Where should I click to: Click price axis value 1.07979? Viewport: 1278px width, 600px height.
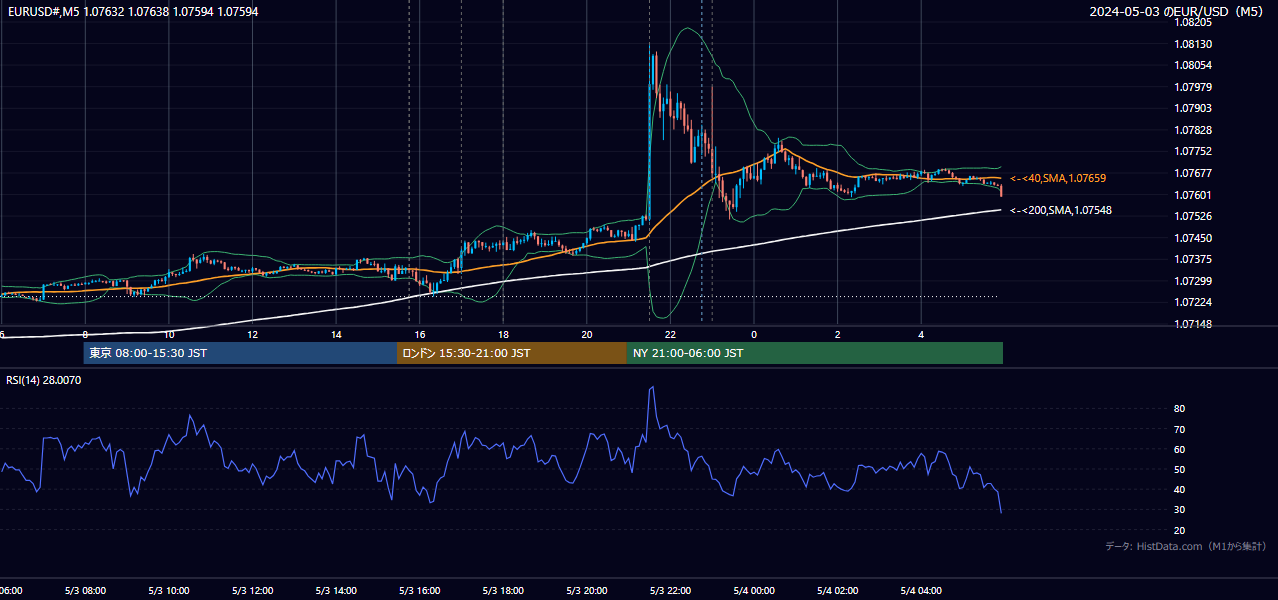(1193, 87)
